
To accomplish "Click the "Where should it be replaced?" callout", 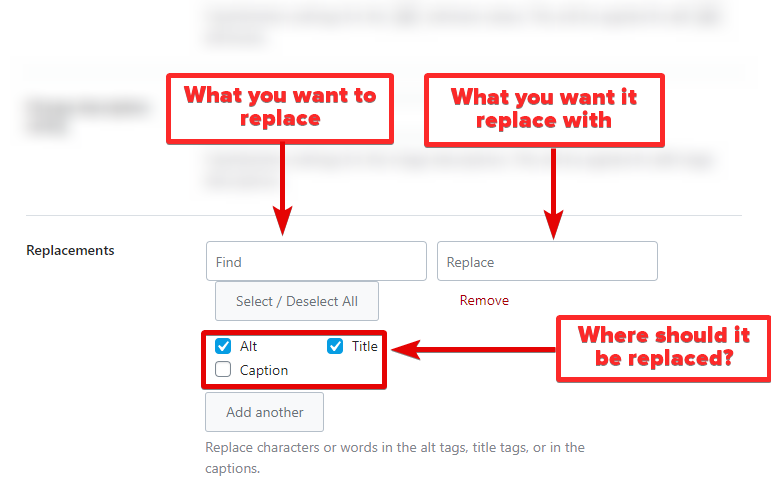I will point(663,346).
